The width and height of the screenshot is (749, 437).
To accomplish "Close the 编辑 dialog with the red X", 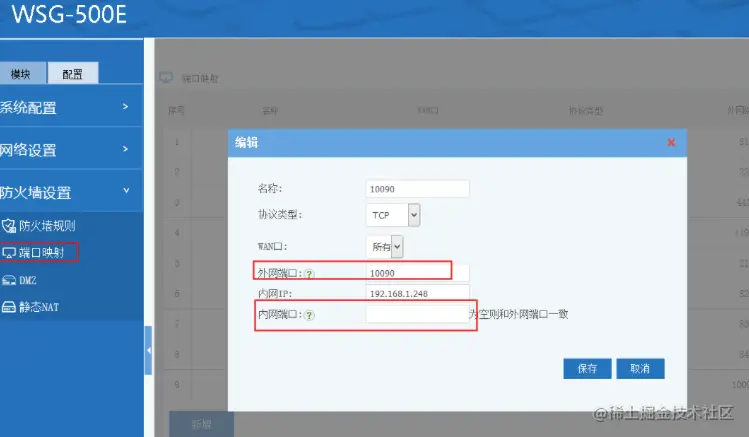I will [x=671, y=142].
